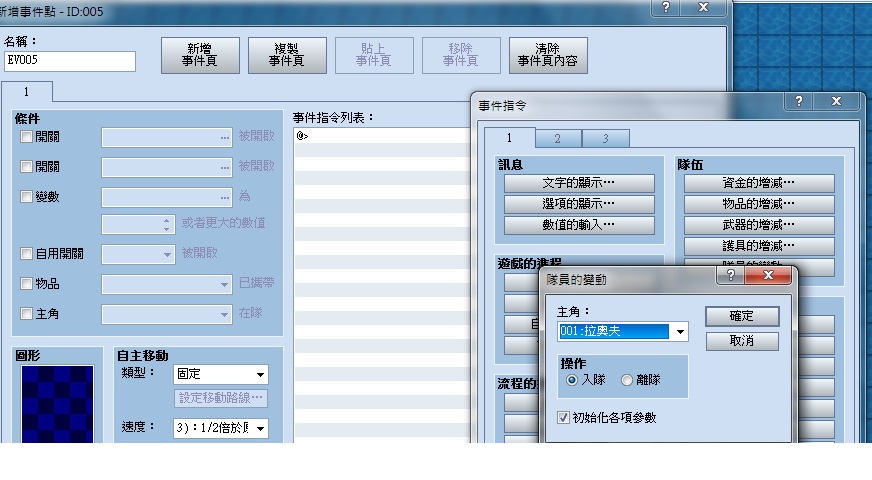Open the 速度 dropdown
Viewport: 872px width, 480px height.
click(x=221, y=428)
